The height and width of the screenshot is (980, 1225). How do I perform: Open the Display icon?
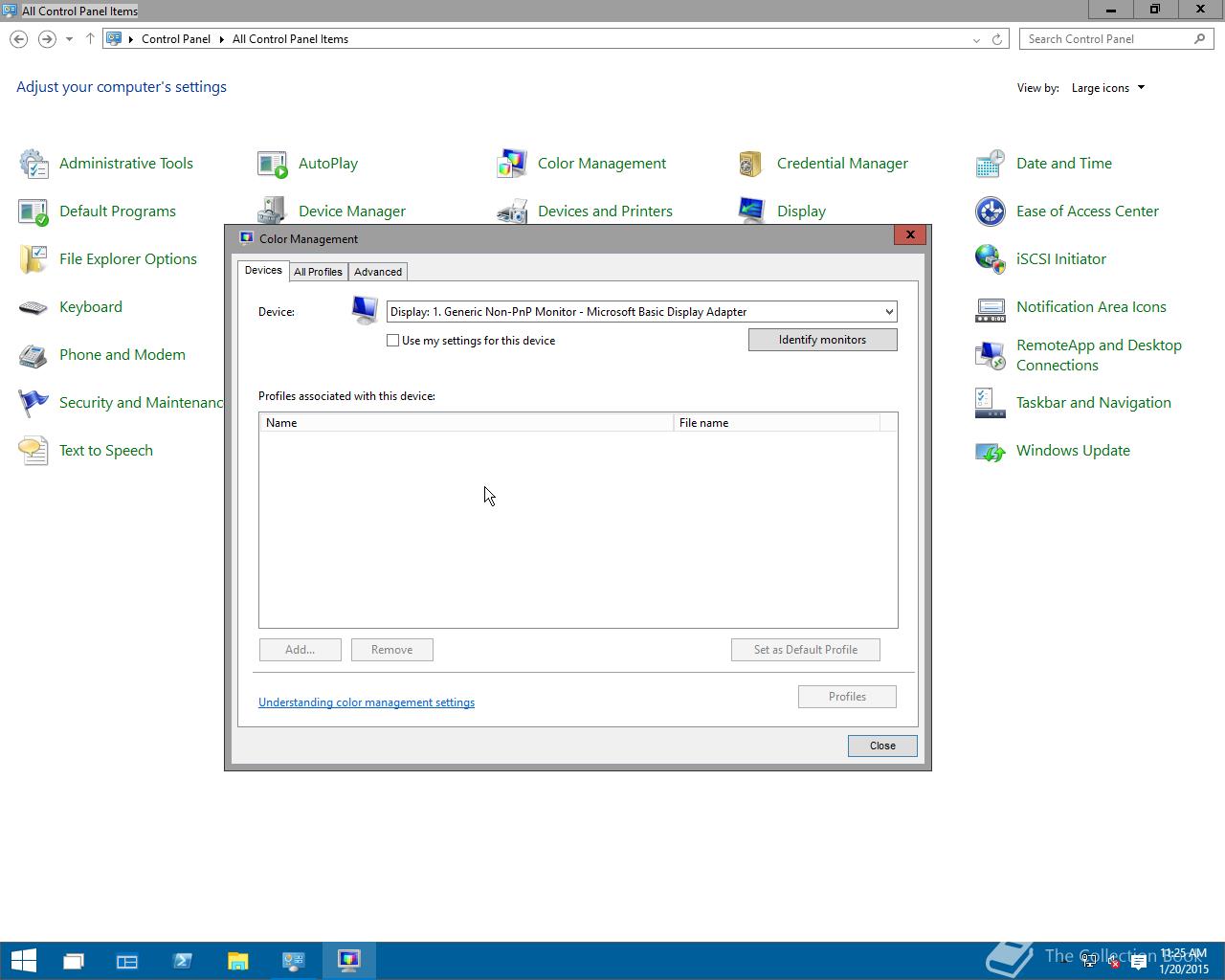coord(751,211)
